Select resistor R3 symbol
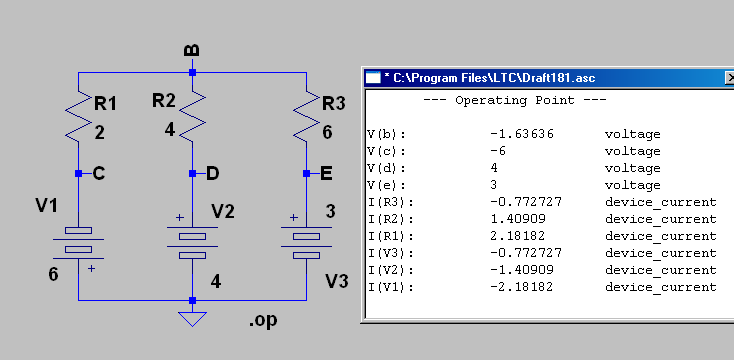The image size is (734, 360). point(307,117)
